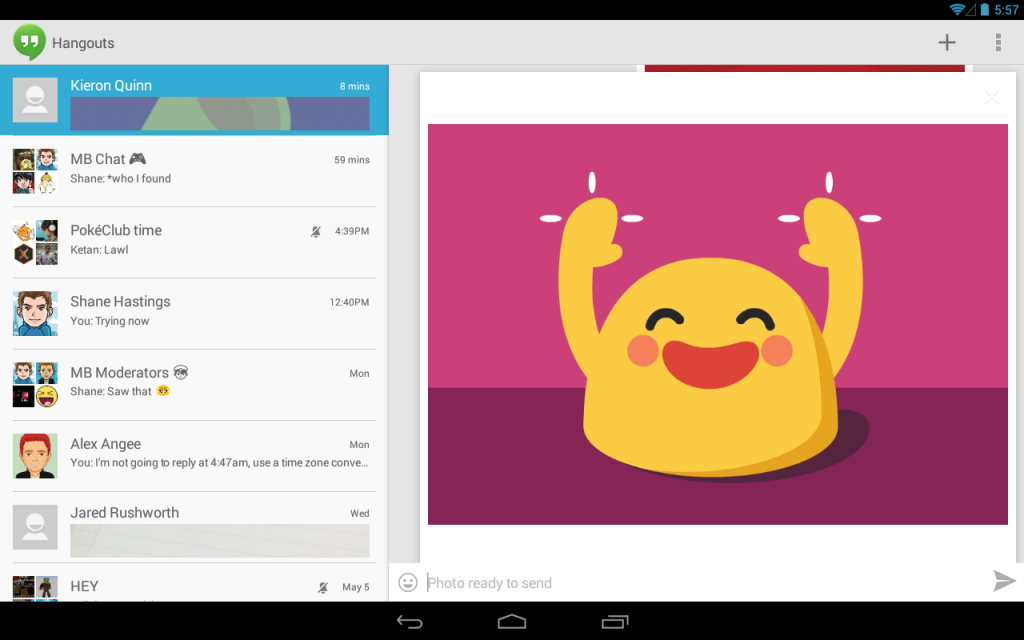The height and width of the screenshot is (640, 1024).
Task: Open the emoji picker smiley icon
Action: 408,582
